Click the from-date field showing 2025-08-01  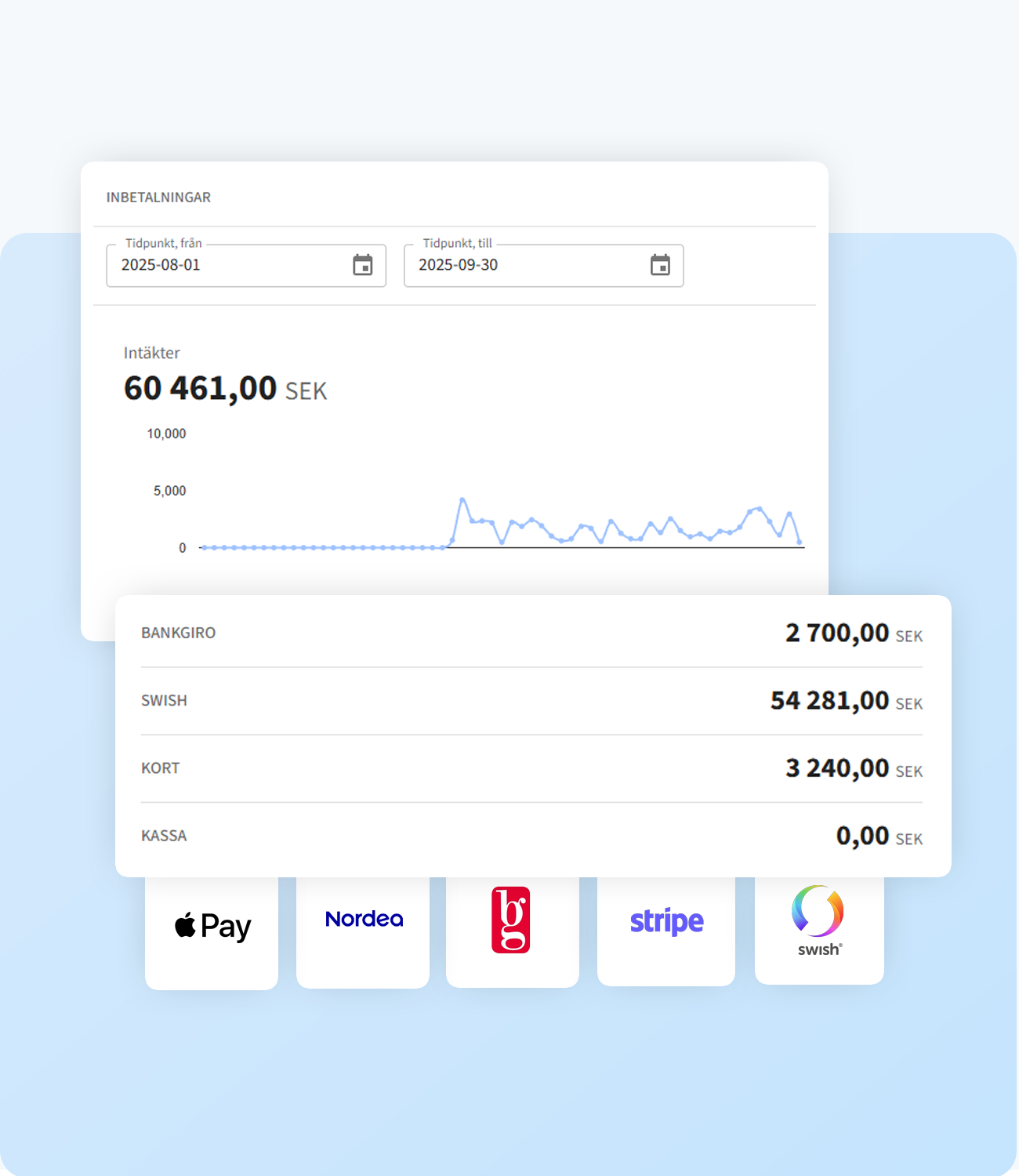point(227,266)
